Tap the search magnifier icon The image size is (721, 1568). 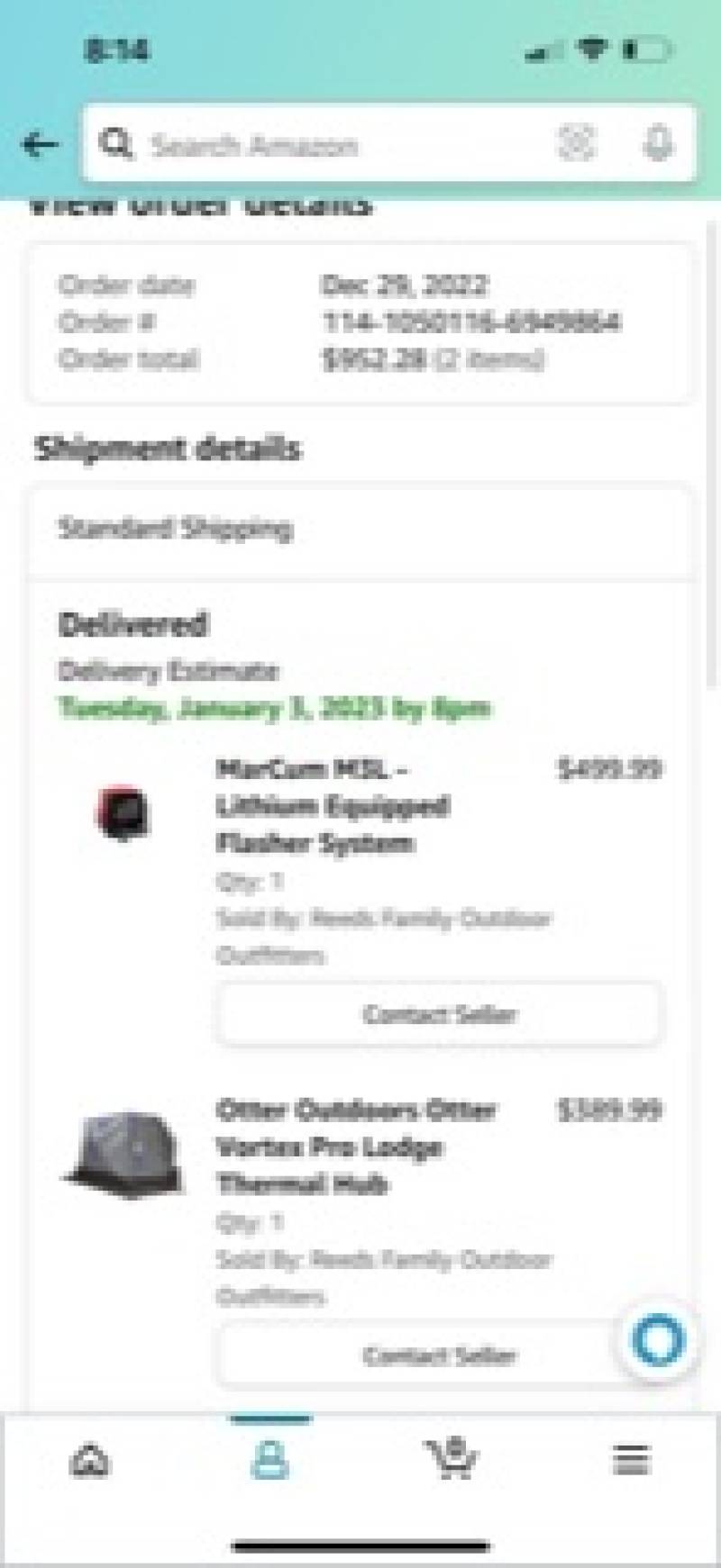click(x=116, y=143)
